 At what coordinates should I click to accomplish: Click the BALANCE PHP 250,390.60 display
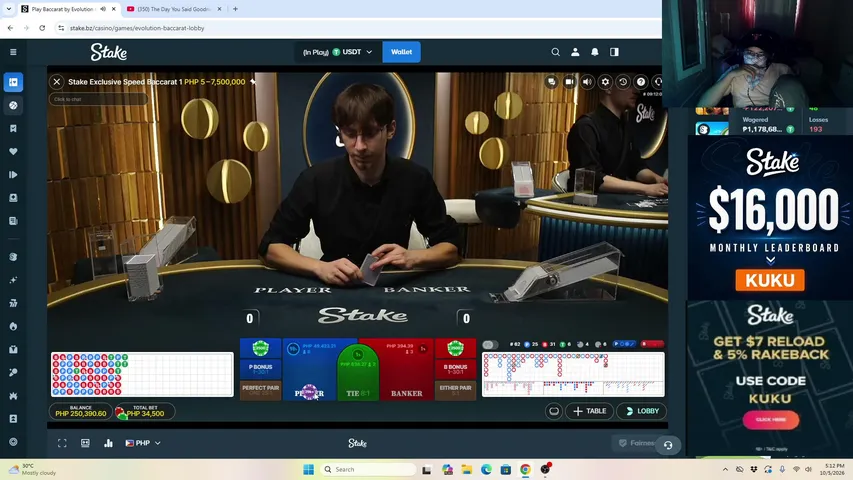[81, 411]
